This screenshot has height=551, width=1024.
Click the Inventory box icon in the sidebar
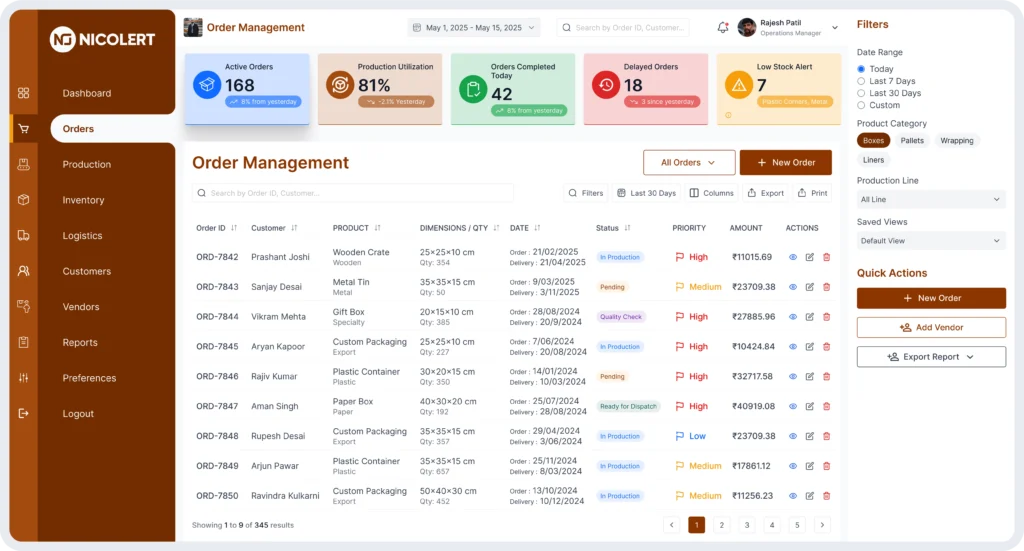pyautogui.click(x=23, y=200)
